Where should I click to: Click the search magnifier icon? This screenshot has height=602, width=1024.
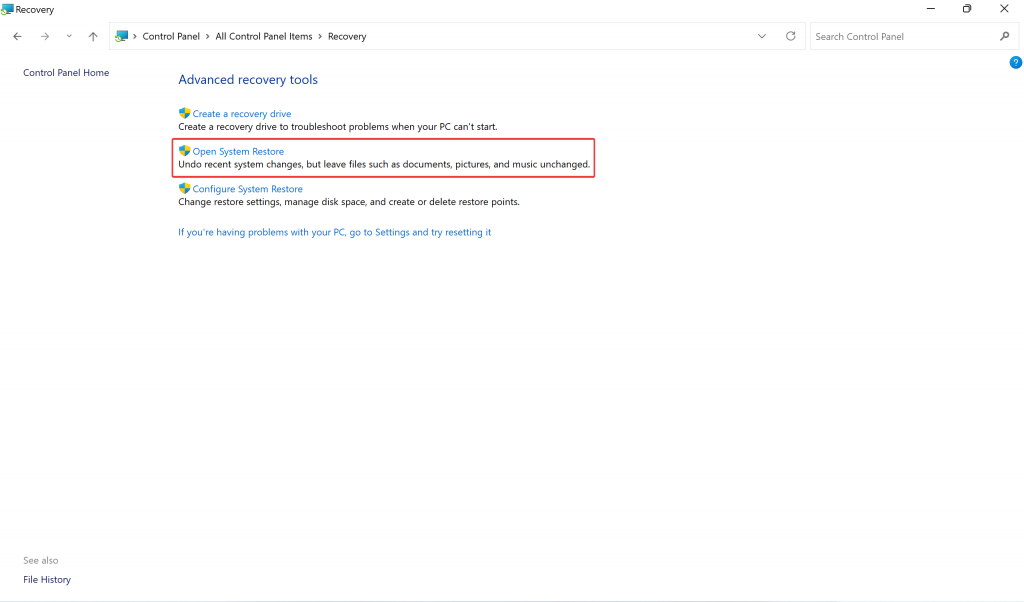coord(1004,37)
